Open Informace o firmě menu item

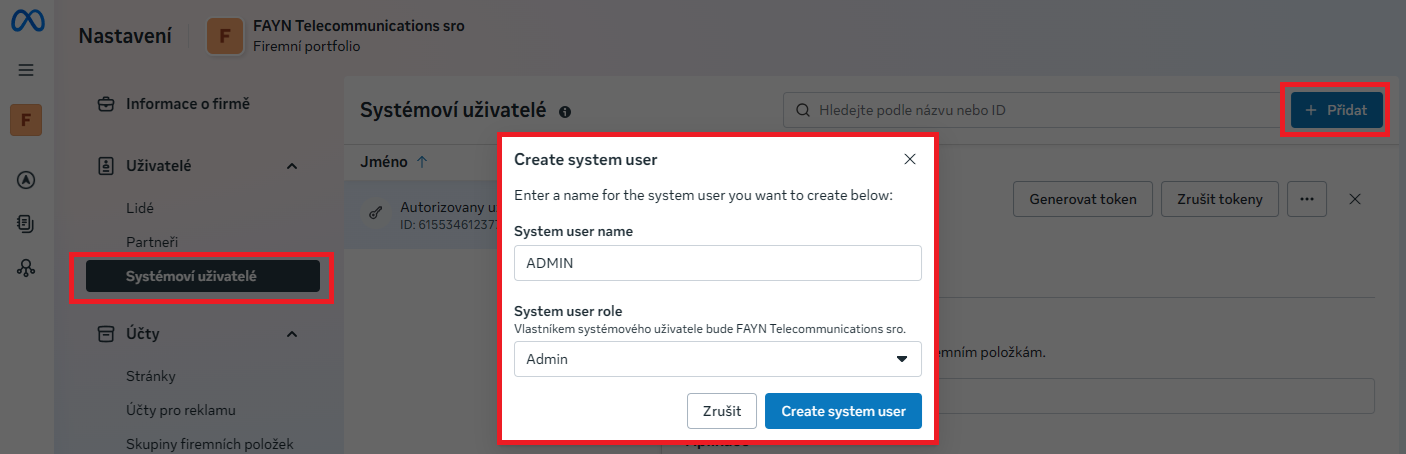pos(187,104)
